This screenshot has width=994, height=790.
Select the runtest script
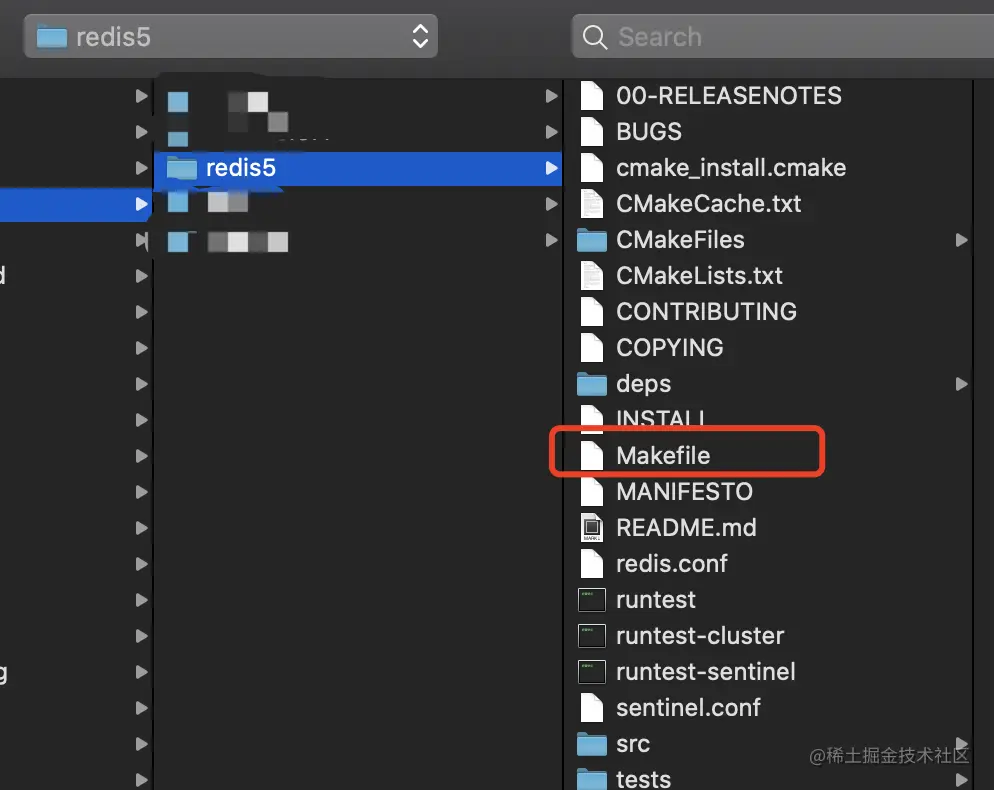tap(656, 600)
